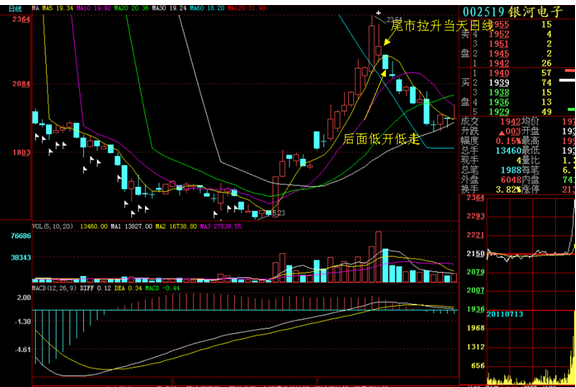The width and height of the screenshot is (576, 387).
Task: Click the MA120 moving average legend entry
Action: tap(246, 8)
